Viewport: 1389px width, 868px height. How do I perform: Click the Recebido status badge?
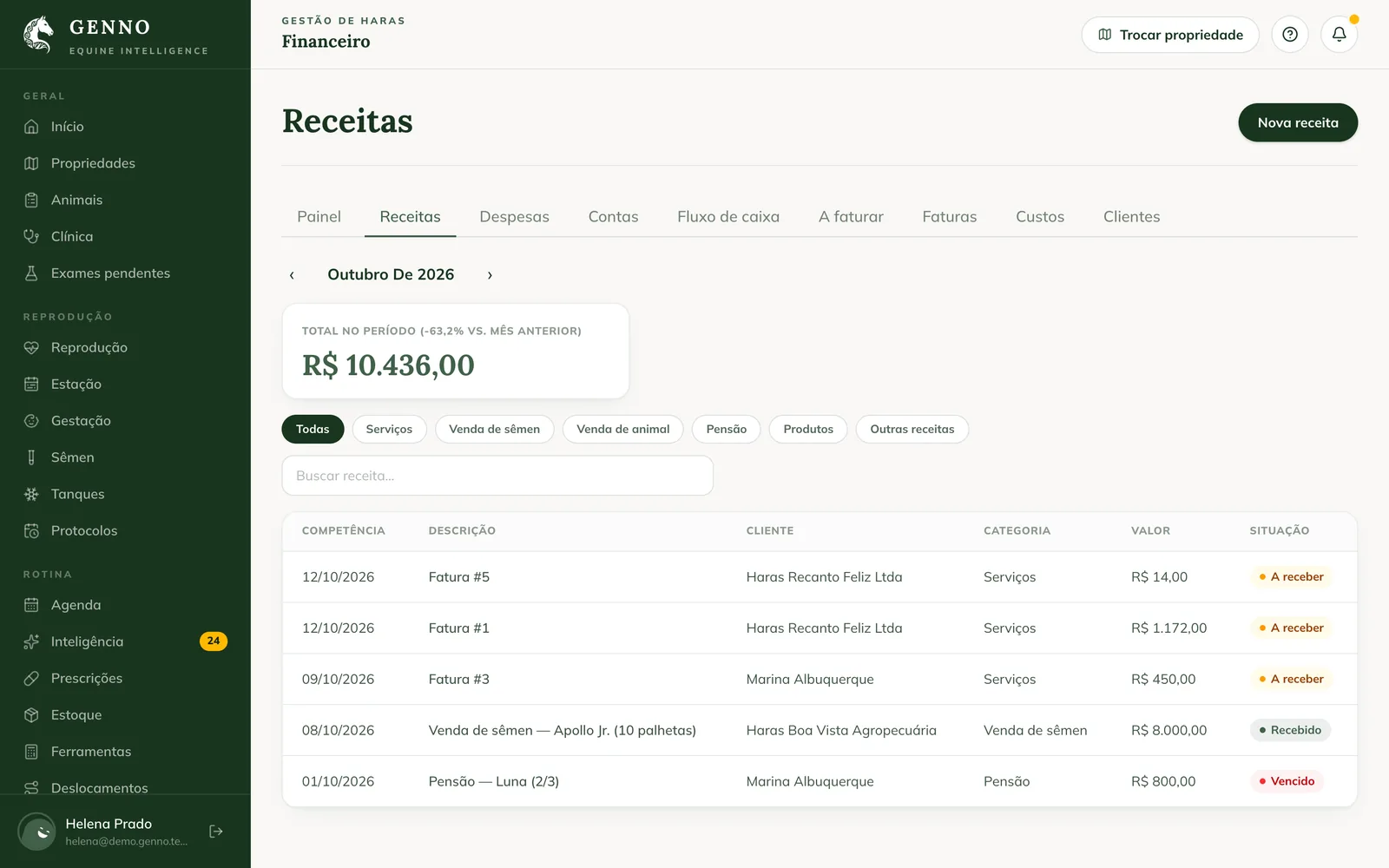(1290, 730)
